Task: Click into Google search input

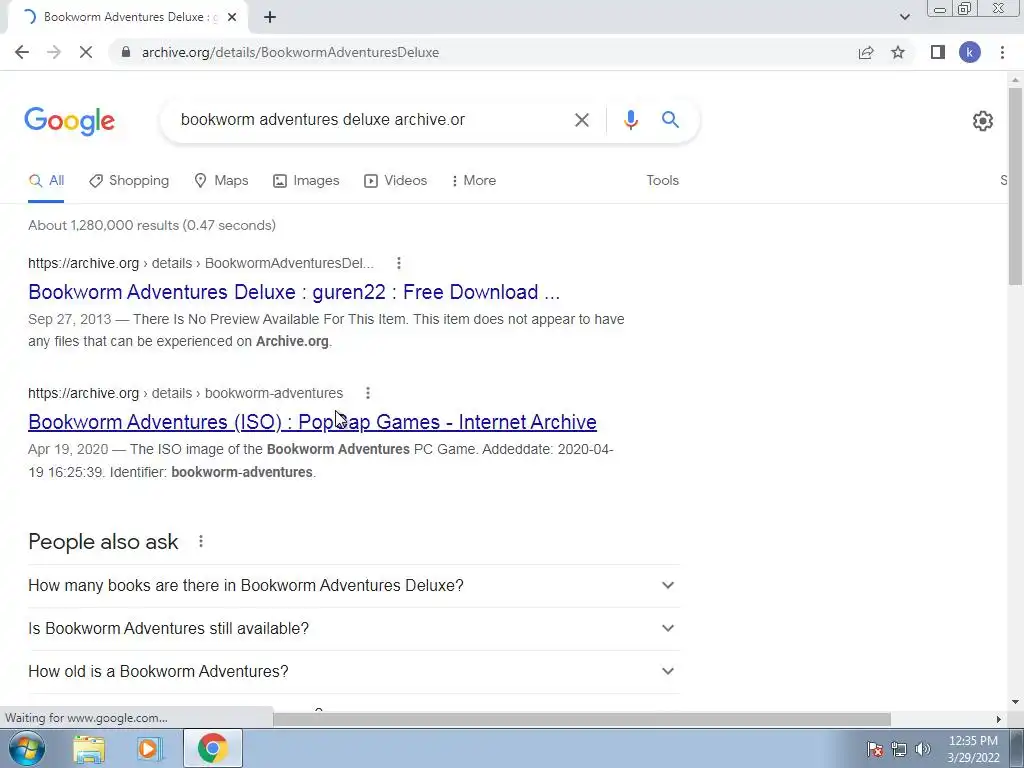Action: tap(372, 120)
